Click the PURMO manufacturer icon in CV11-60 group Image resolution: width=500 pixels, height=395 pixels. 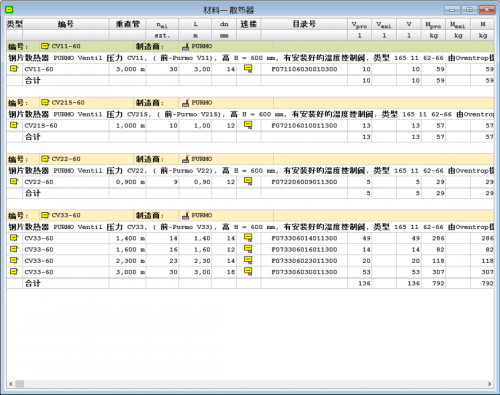[x=186, y=46]
